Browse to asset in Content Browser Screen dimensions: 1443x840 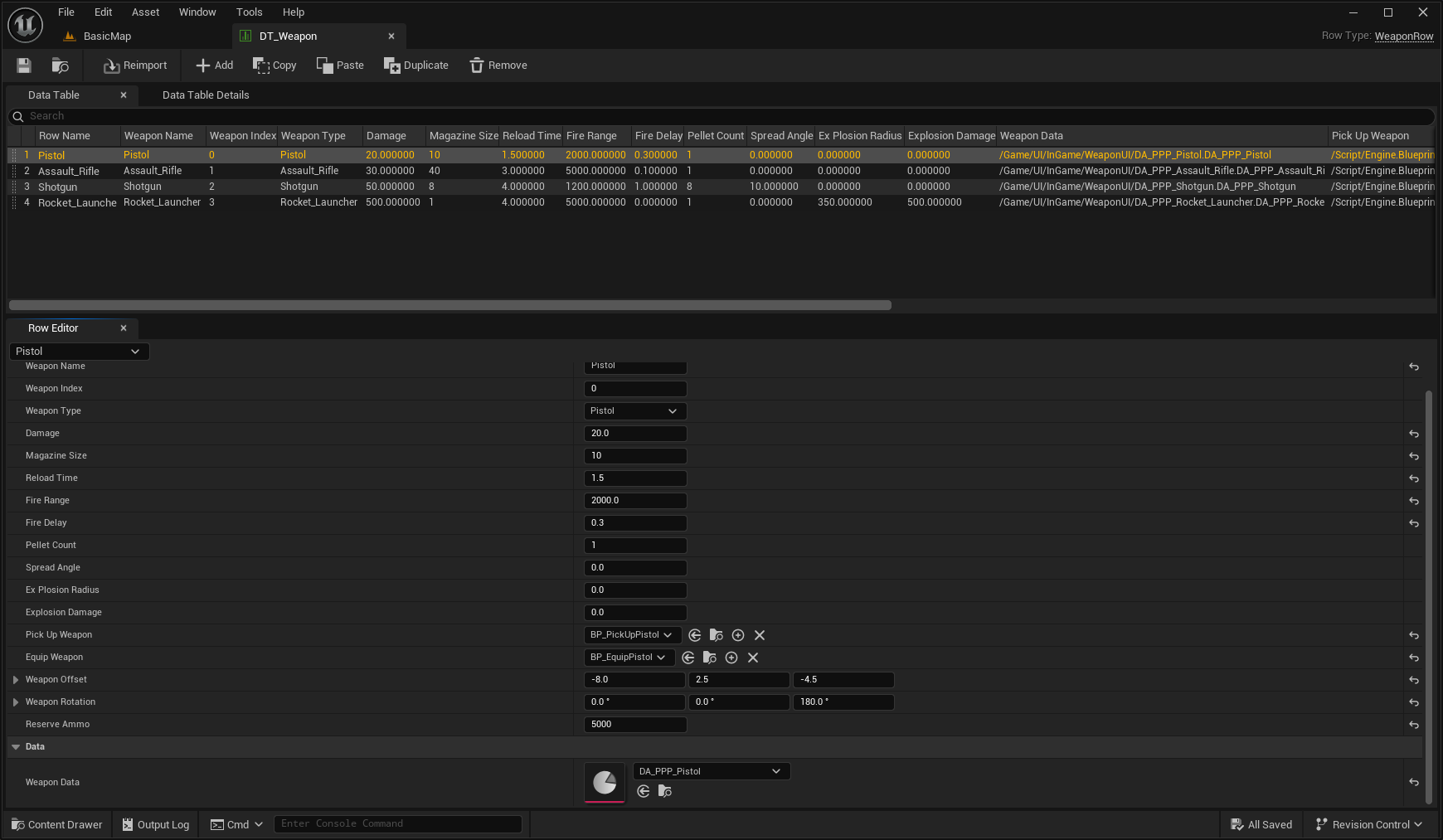pos(61,66)
